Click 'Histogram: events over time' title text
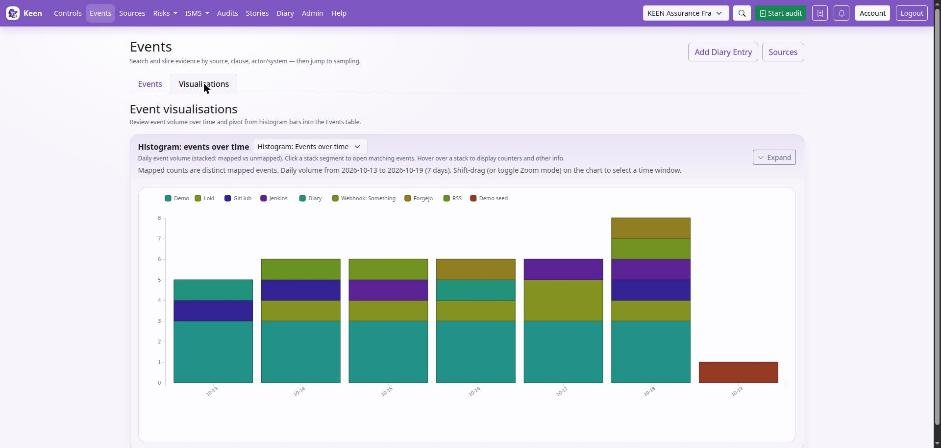 click(x=193, y=146)
